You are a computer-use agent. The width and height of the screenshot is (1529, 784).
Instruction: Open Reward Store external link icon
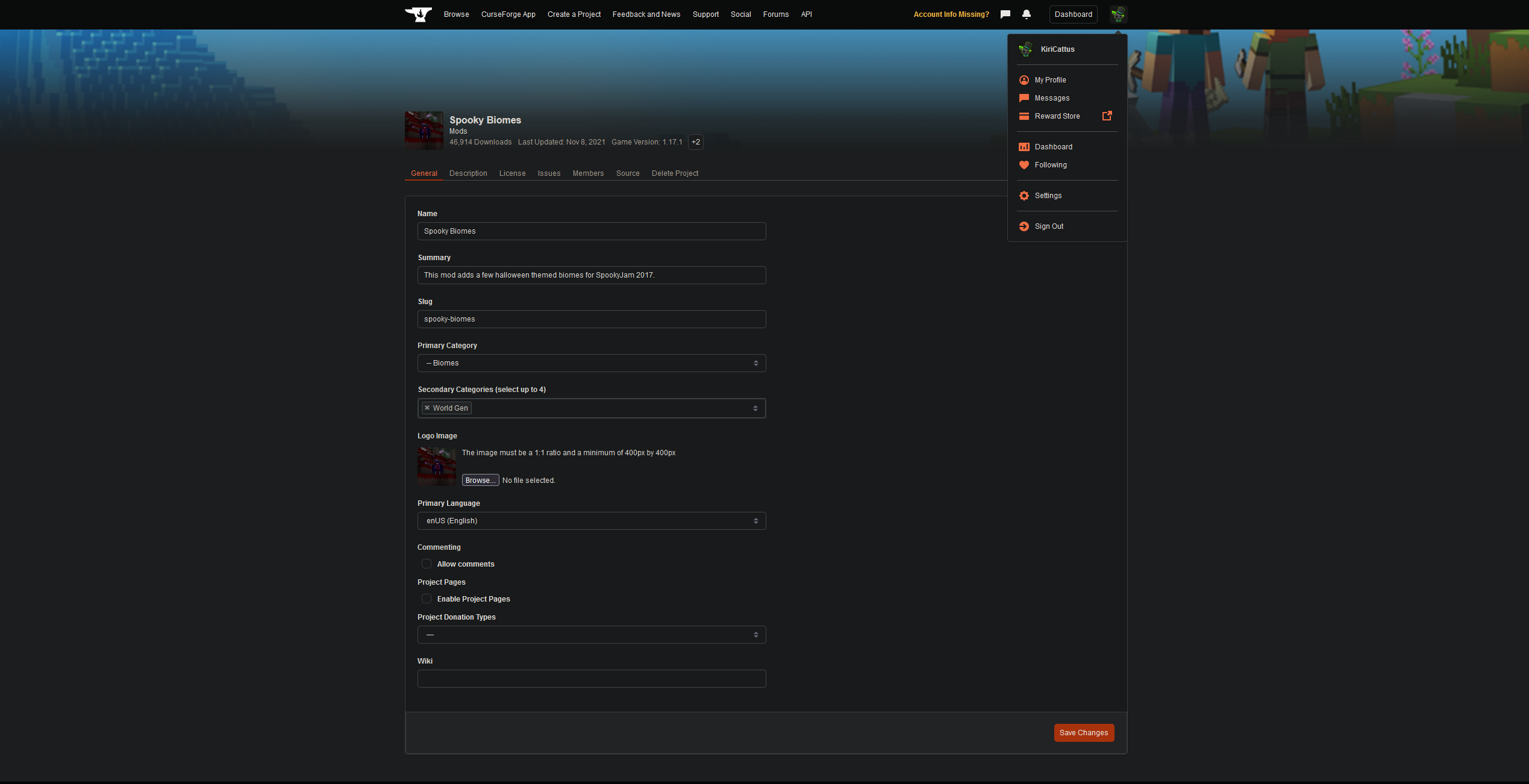[1107, 116]
